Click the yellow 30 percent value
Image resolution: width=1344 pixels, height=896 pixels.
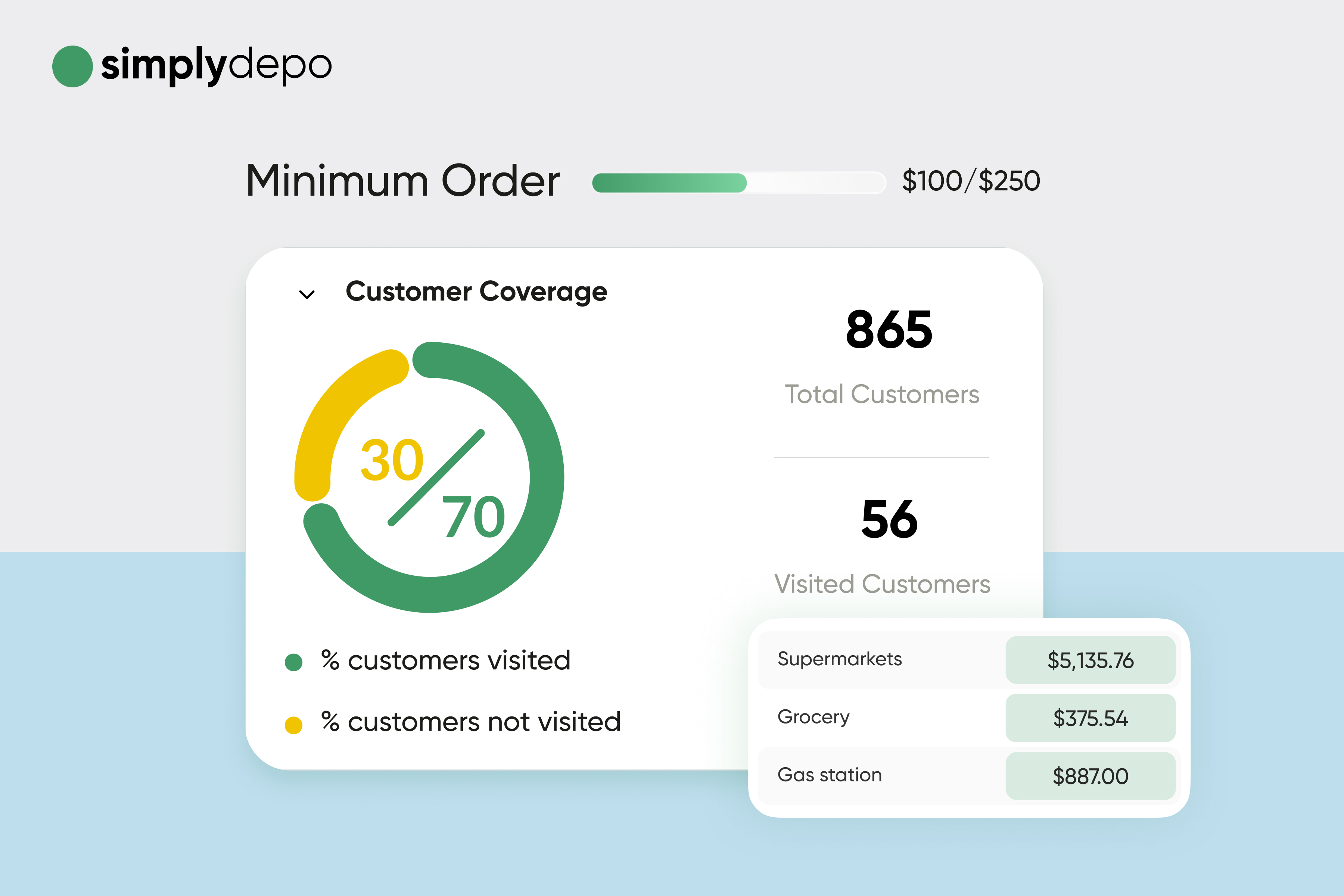[x=392, y=460]
